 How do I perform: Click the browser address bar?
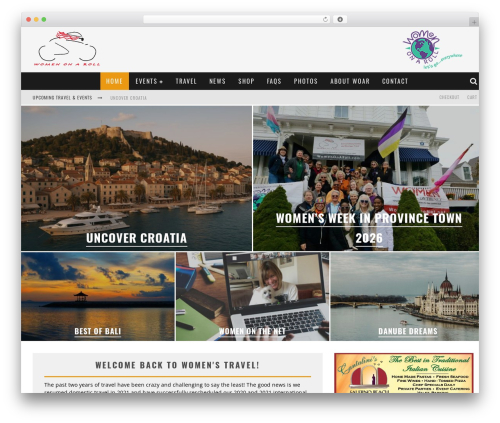pyautogui.click(x=232, y=19)
